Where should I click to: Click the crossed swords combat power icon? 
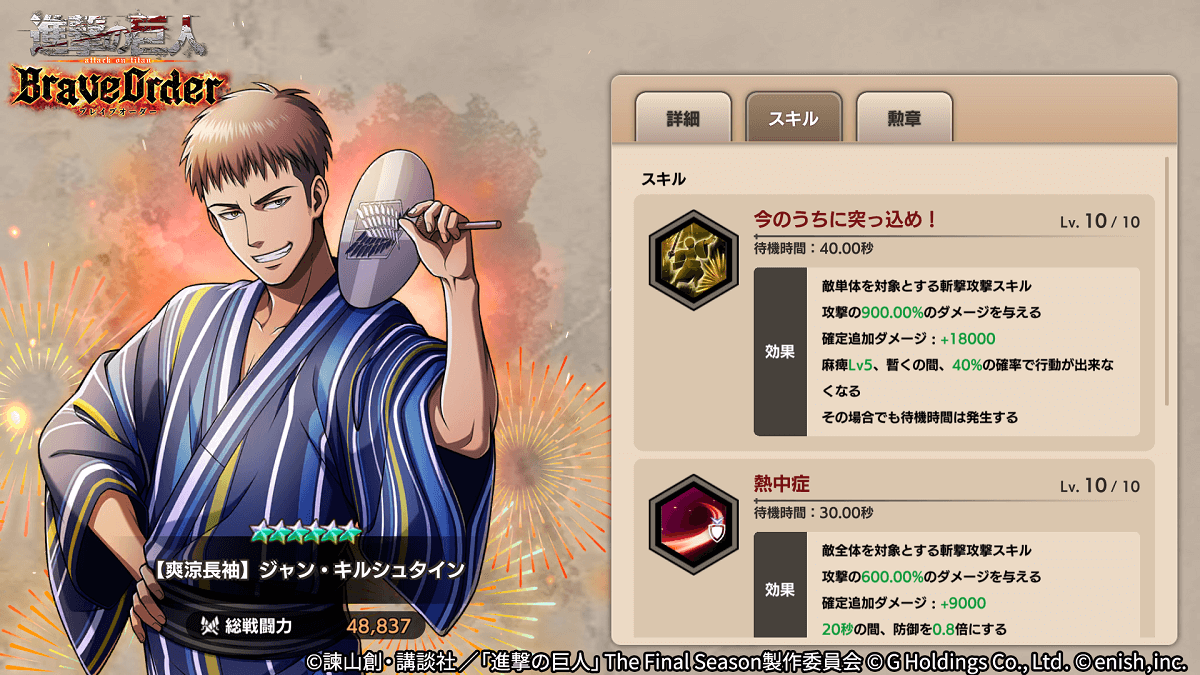point(210,627)
